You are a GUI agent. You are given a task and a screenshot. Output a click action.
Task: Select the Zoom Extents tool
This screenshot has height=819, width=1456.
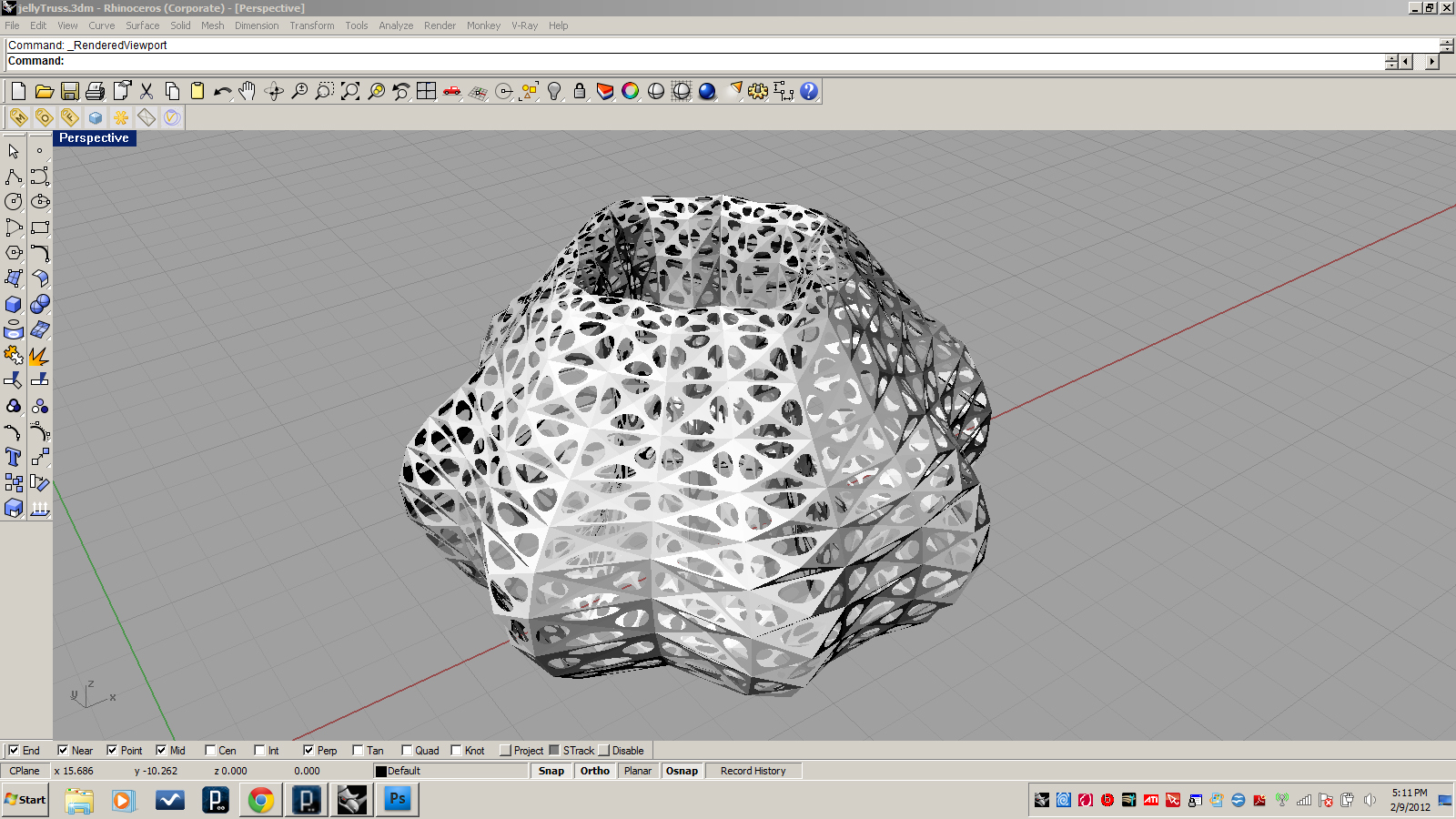point(349,91)
